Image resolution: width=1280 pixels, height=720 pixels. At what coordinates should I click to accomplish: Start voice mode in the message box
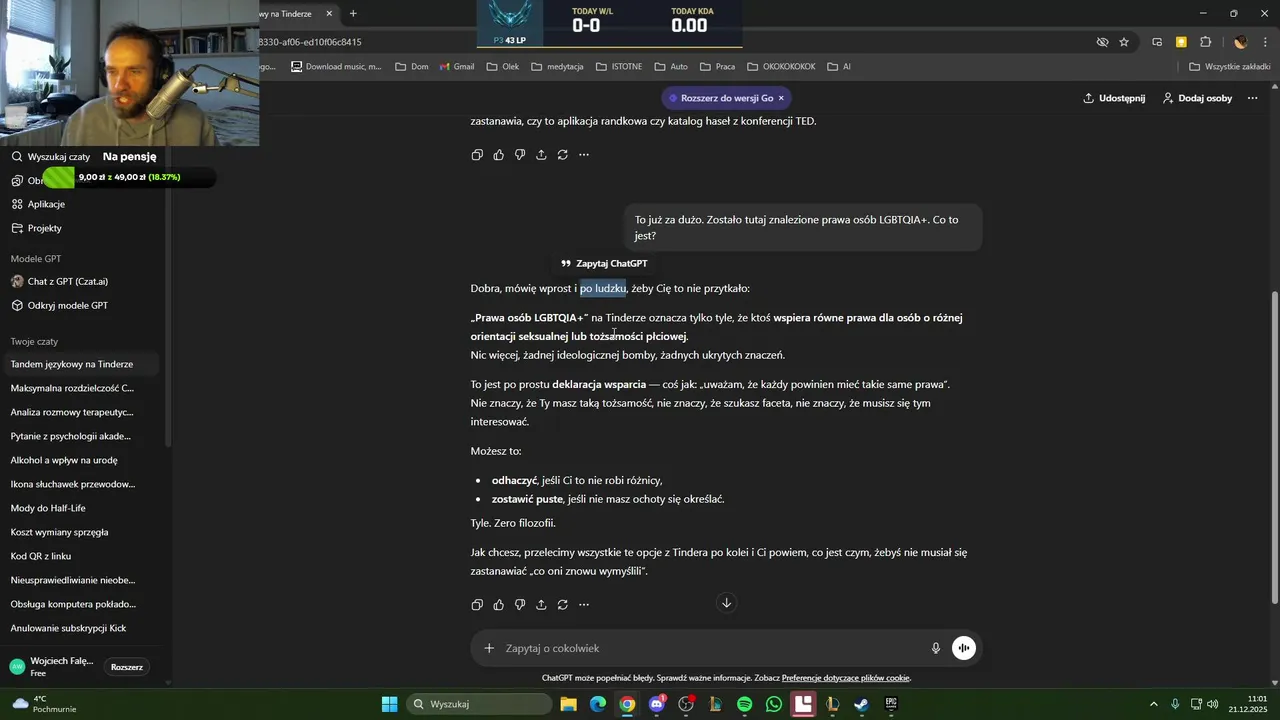coord(964,648)
